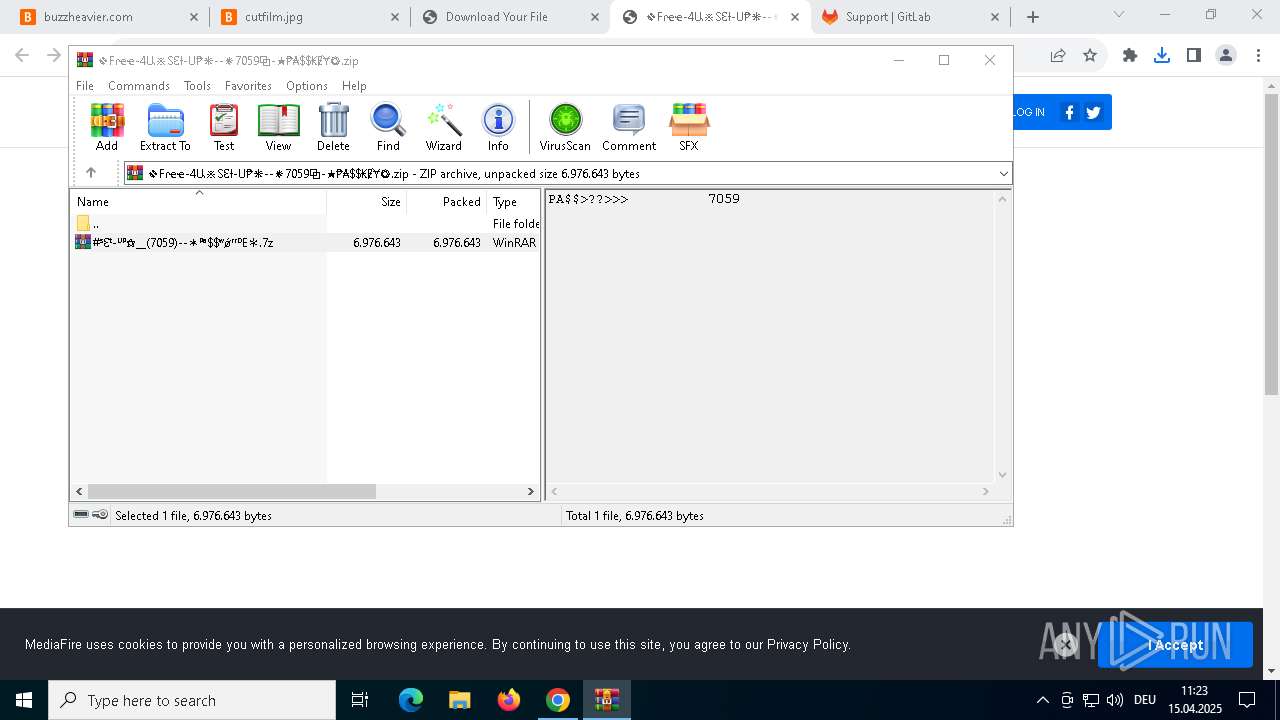1280x720 pixels.
Task: Click the Extract To toolbar icon
Action: [x=165, y=127]
